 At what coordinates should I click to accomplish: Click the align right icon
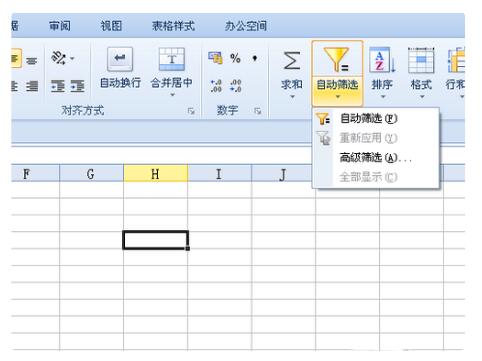tap(32, 86)
